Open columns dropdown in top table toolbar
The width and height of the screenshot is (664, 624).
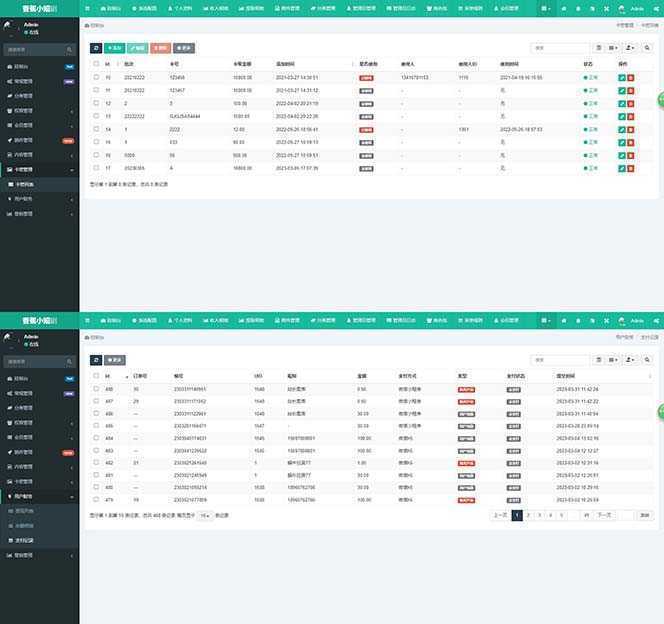(613, 48)
